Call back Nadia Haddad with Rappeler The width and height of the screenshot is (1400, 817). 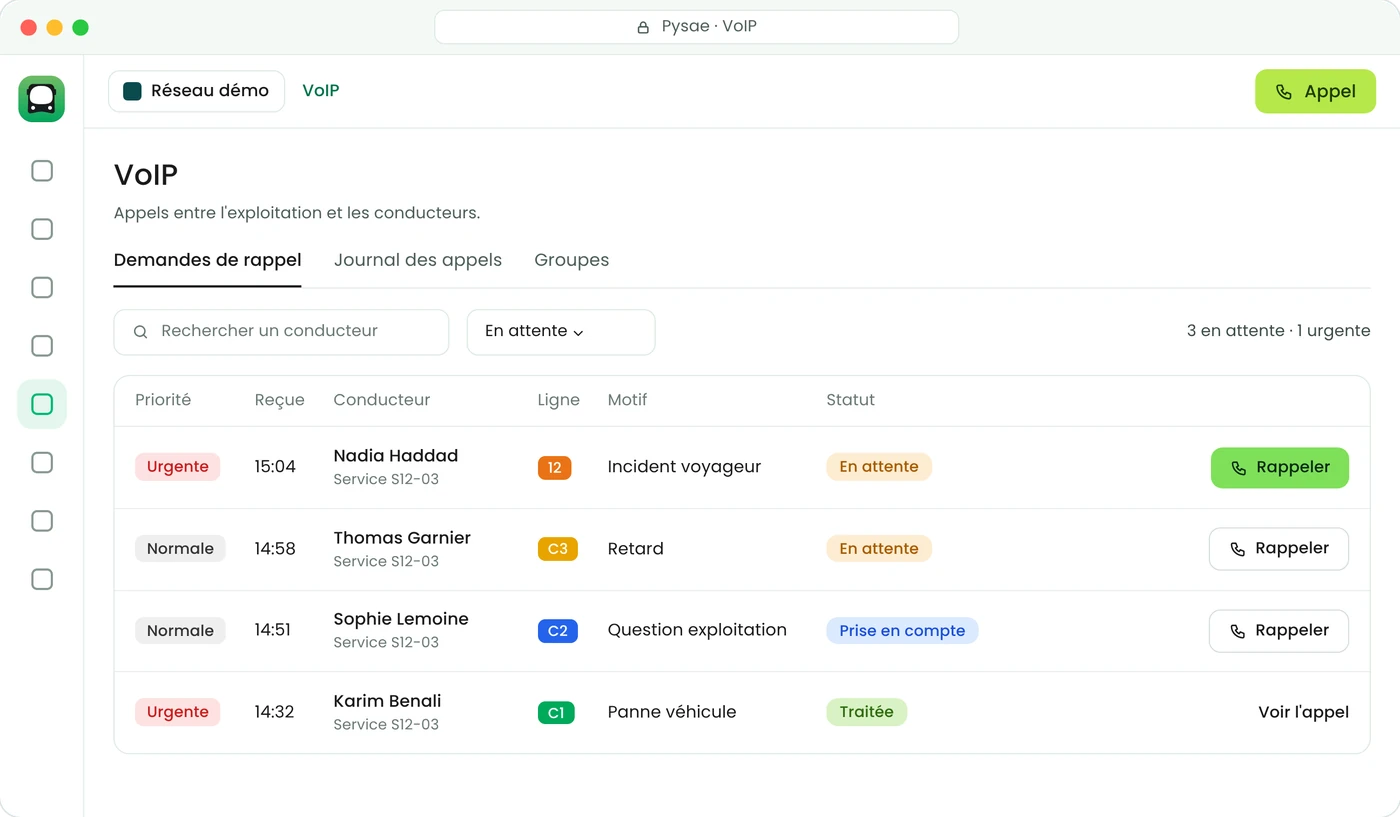[x=1279, y=468]
